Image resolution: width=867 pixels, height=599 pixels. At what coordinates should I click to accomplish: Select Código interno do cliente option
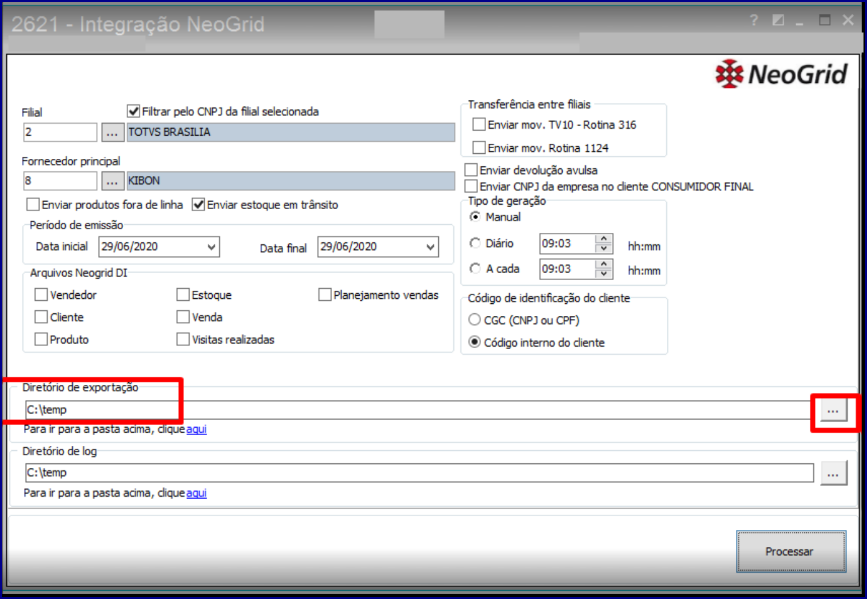(474, 342)
